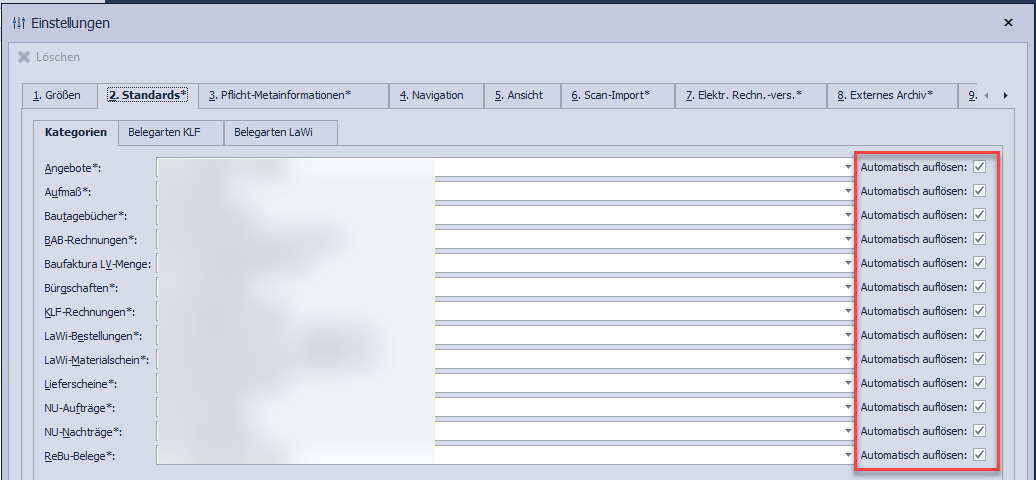The width and height of the screenshot is (1036, 480).
Task: Toggle Automatisch auflösen for KLF-Rechnungen
Action: click(x=979, y=311)
